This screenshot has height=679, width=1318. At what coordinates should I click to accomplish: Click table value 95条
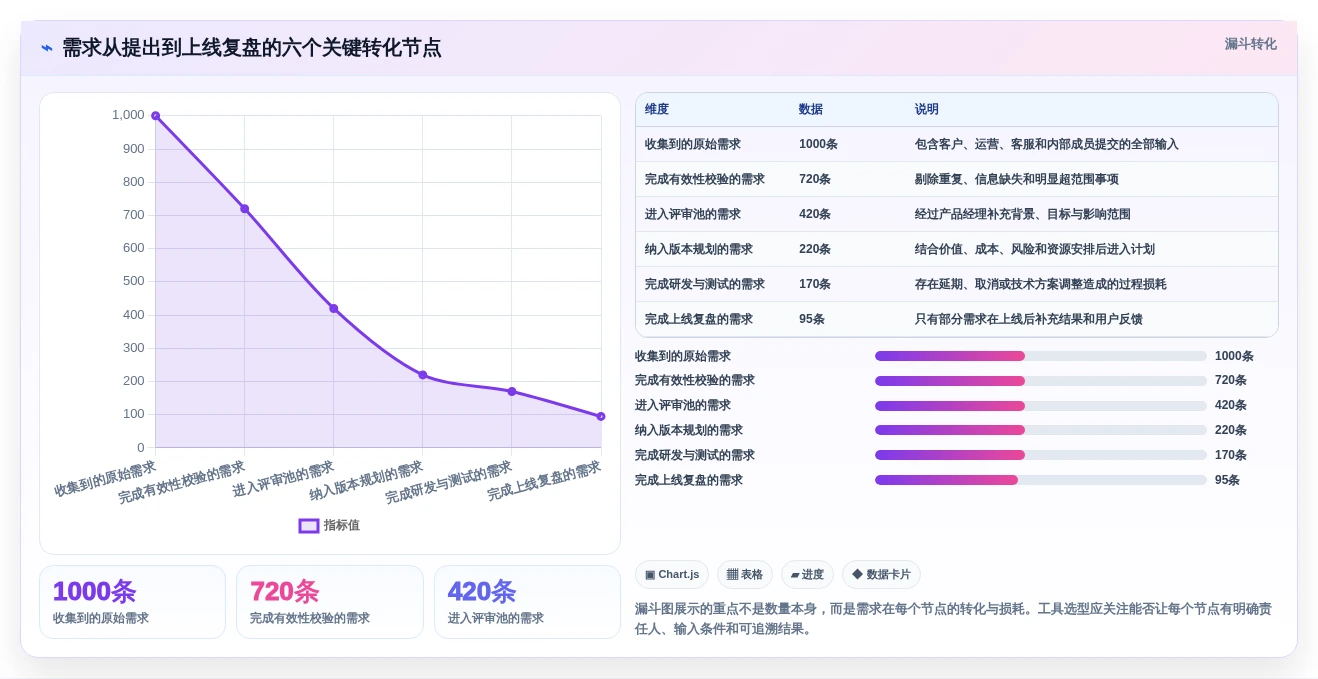[812, 319]
